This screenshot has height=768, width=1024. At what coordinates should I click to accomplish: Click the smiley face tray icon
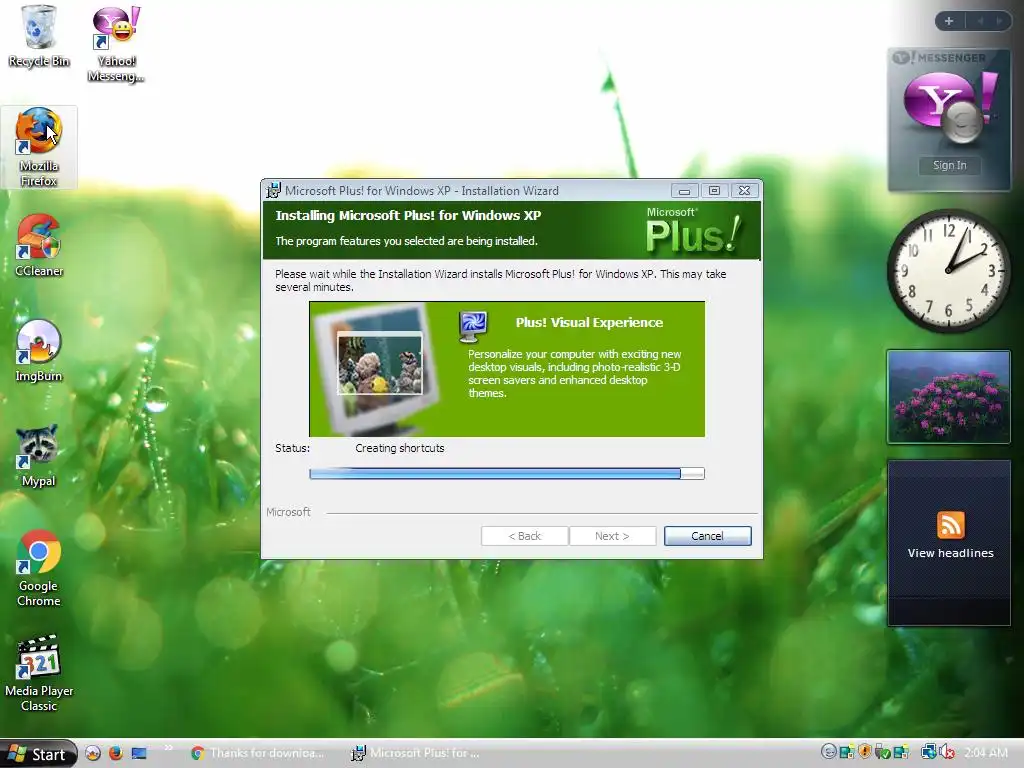(828, 752)
